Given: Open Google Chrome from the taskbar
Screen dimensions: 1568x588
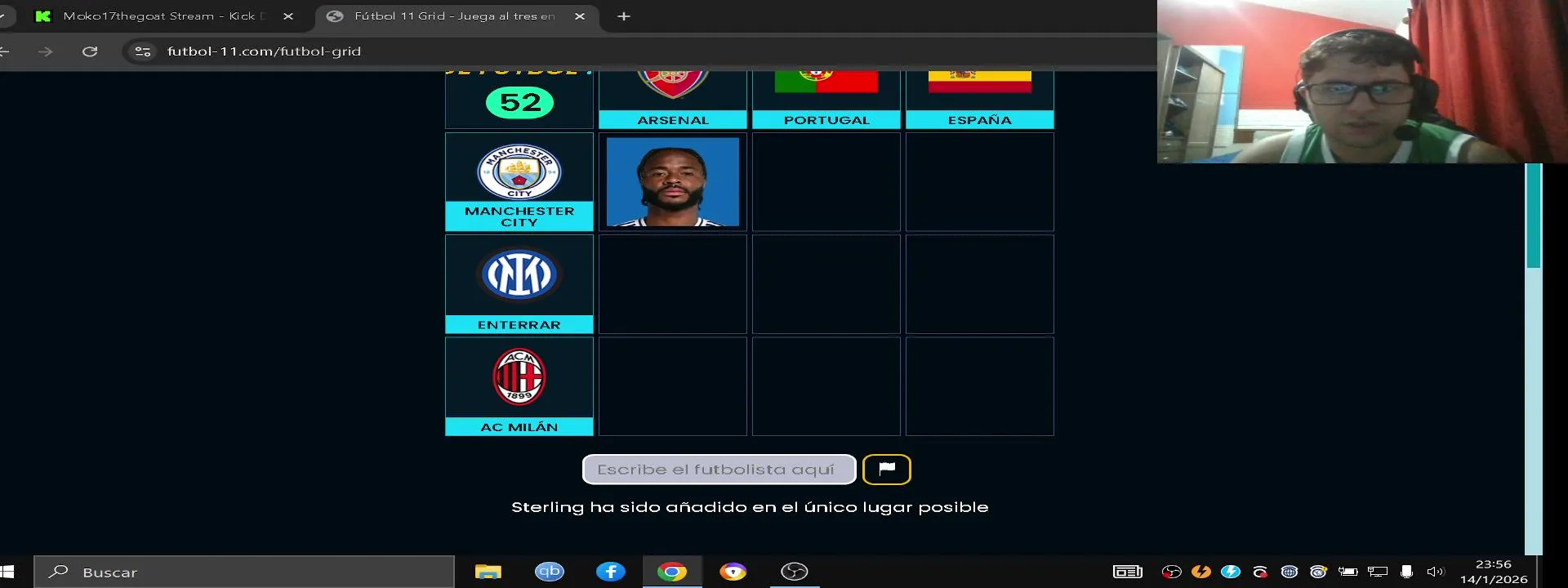Looking at the screenshot, I should click(672, 572).
